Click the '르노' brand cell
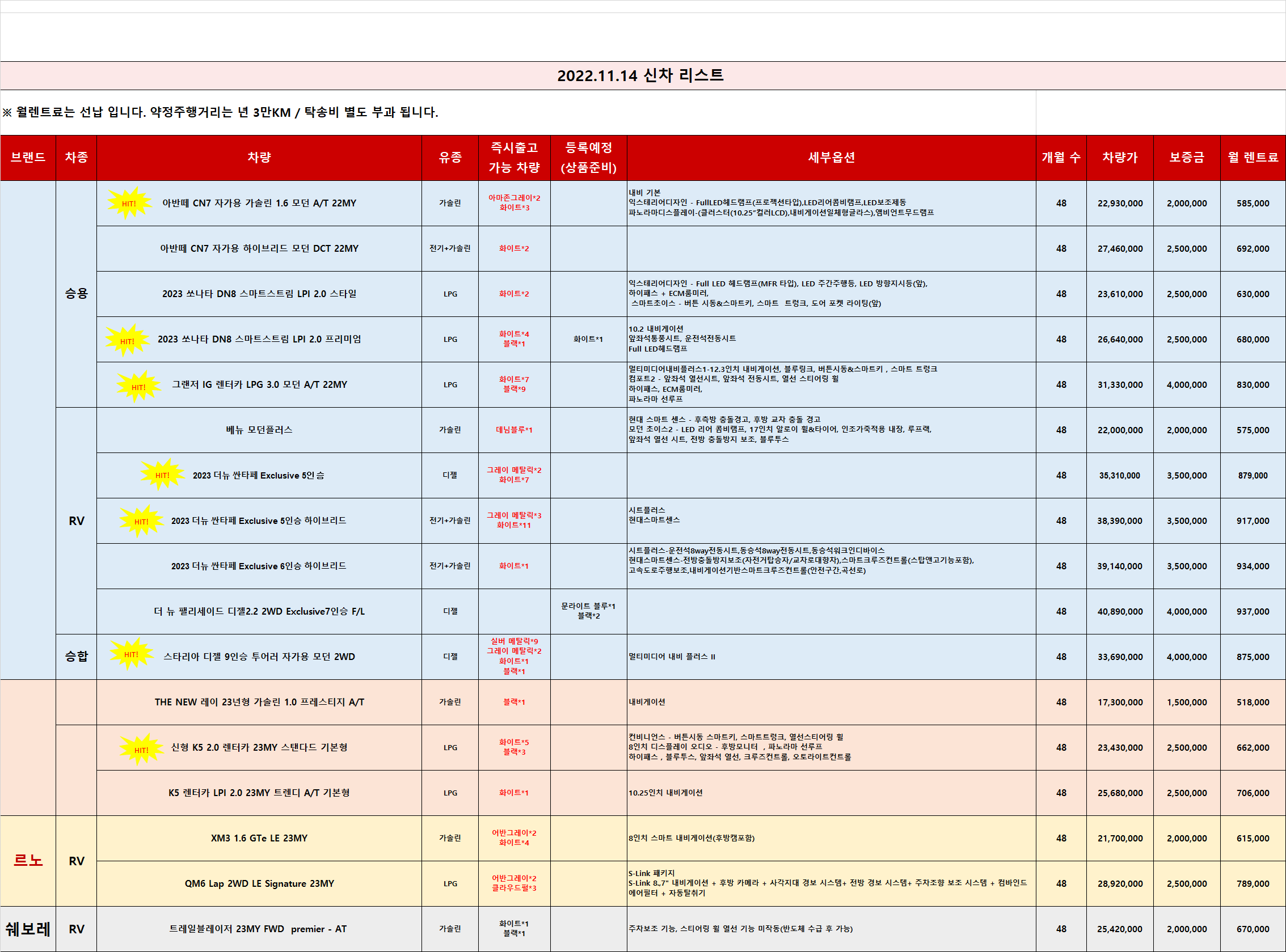This screenshot has height=952, width=1286. 28,861
